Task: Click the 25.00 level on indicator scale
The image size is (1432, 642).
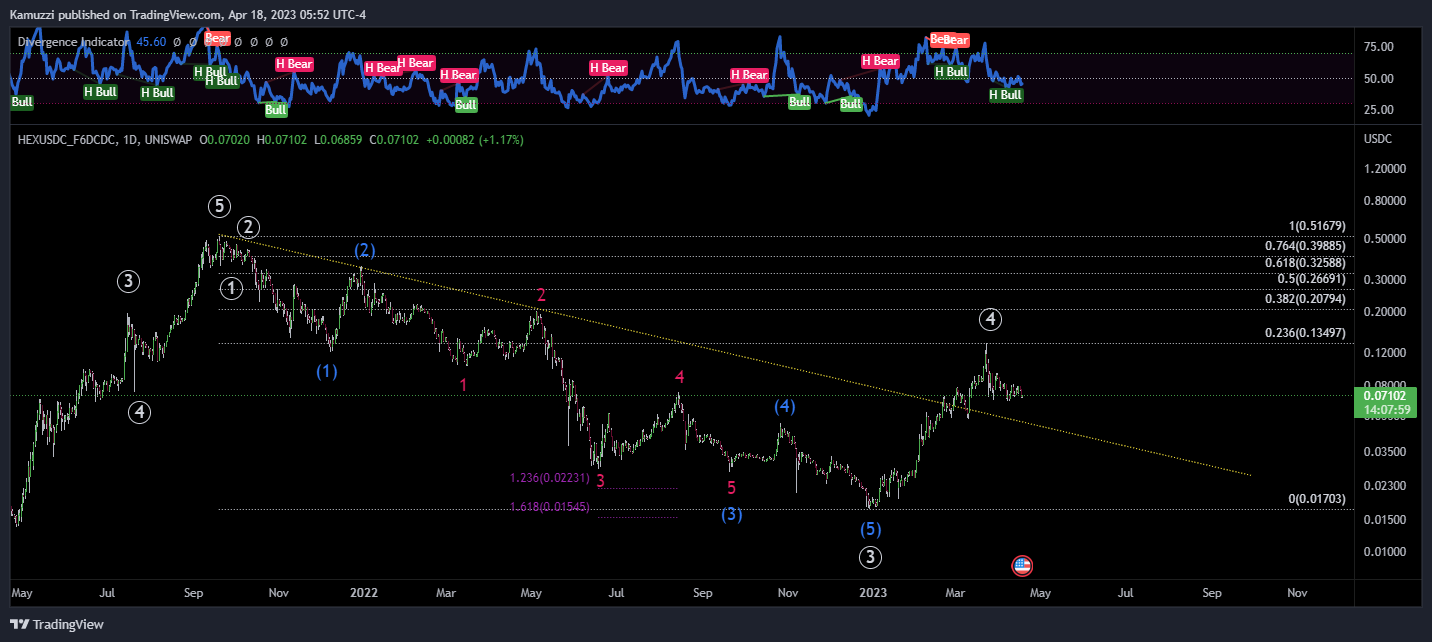Action: tap(1378, 110)
